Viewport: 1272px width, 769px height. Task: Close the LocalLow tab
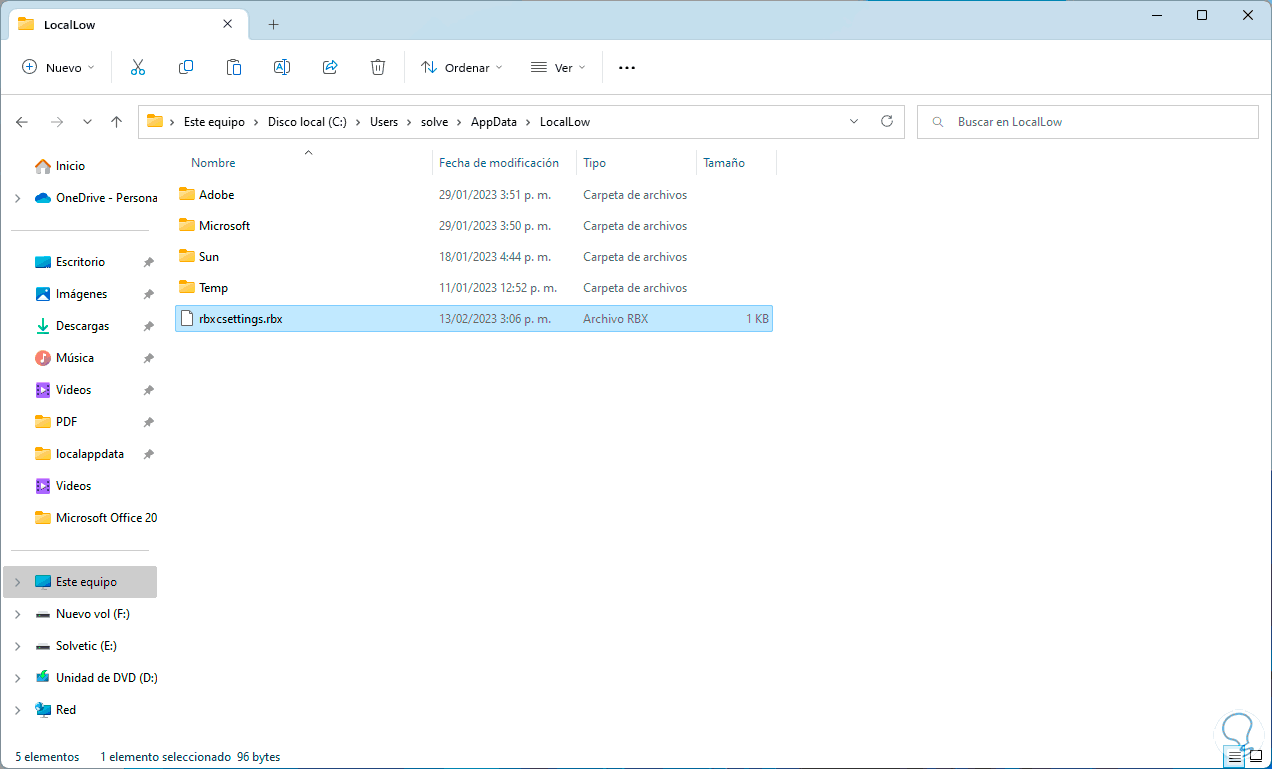coord(228,24)
